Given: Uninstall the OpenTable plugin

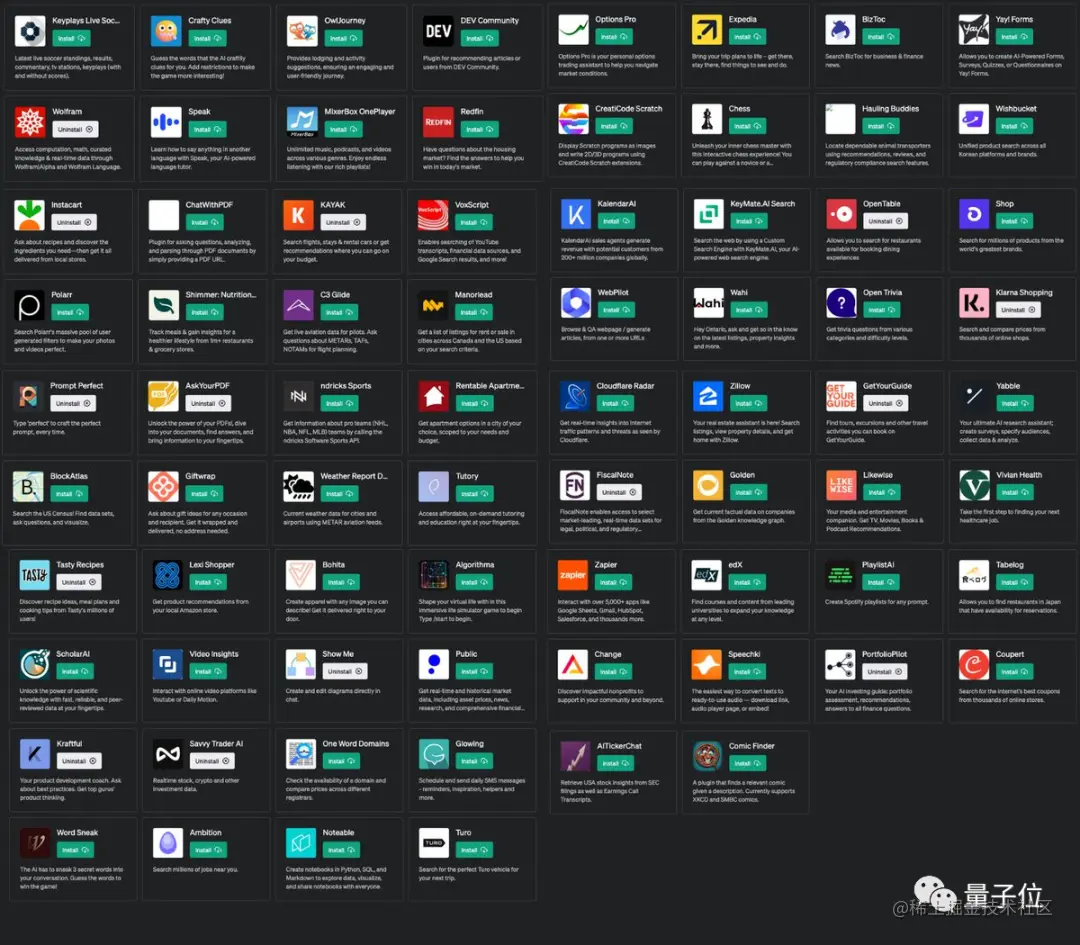Looking at the screenshot, I should (x=885, y=221).
